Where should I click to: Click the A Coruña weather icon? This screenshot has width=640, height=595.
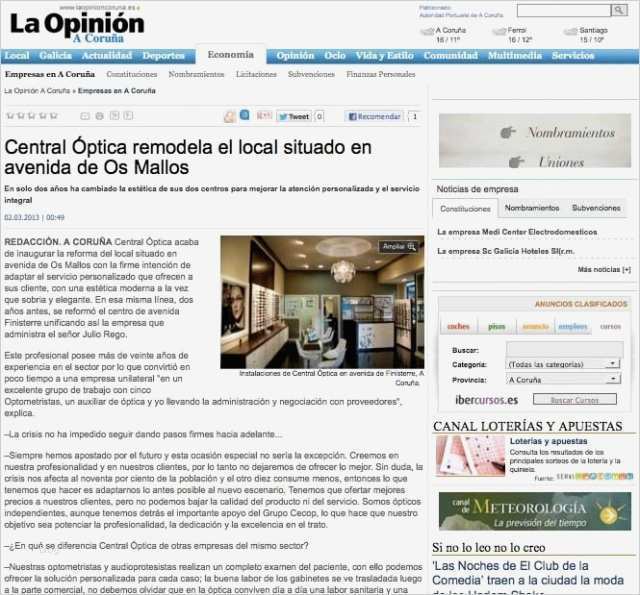click(x=427, y=31)
